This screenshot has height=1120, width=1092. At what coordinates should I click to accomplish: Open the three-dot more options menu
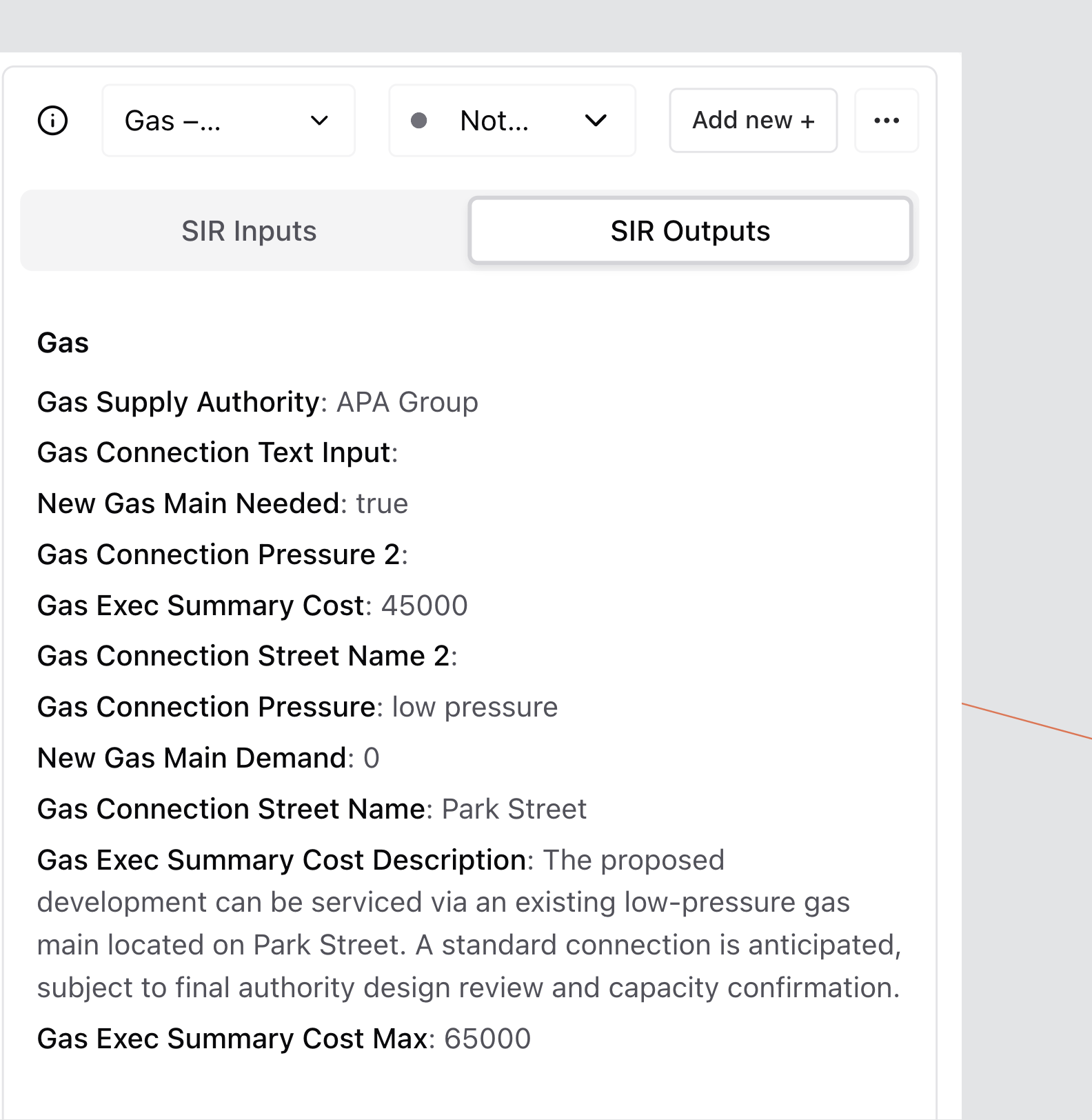tap(886, 121)
